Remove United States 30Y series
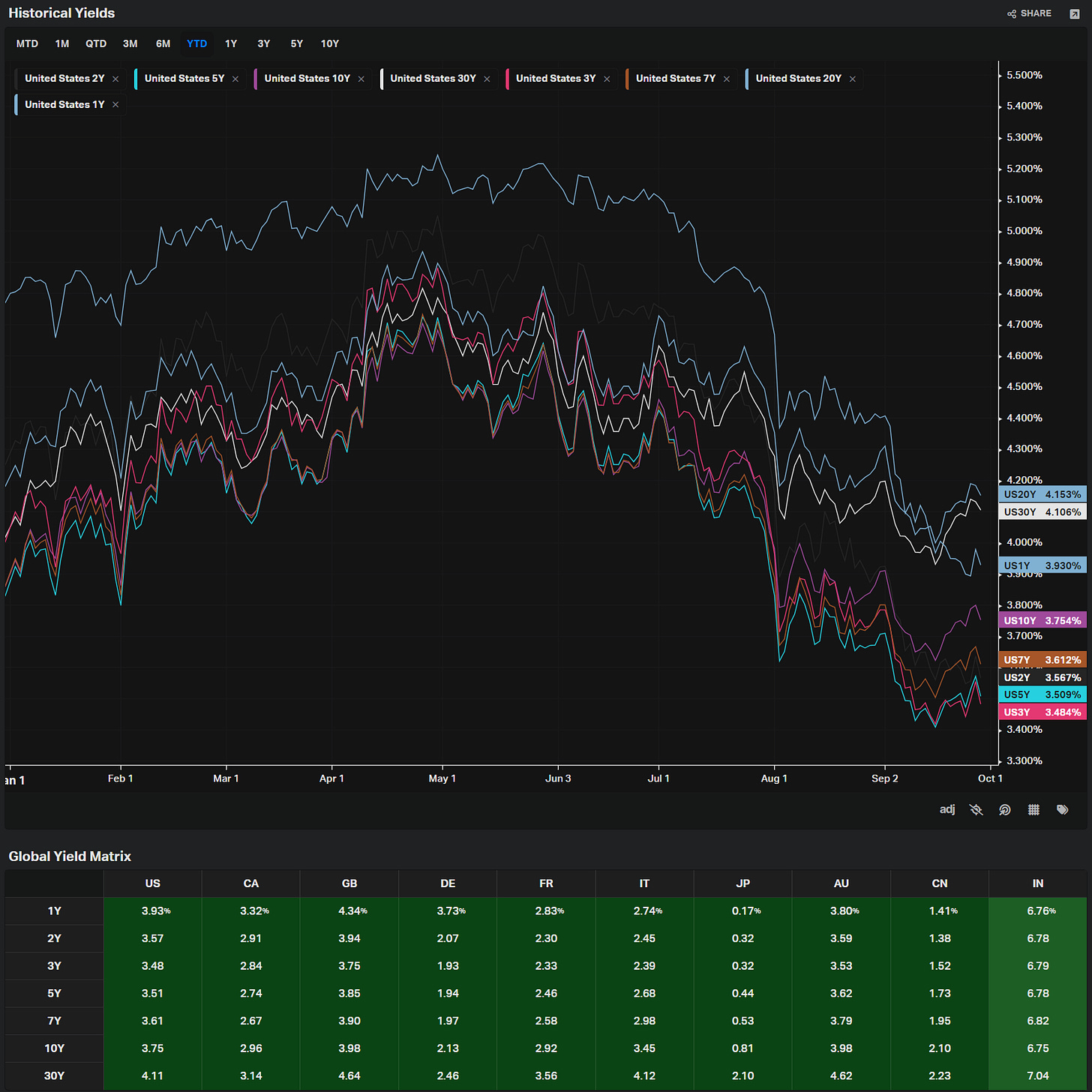The image size is (1092, 1092). (x=487, y=79)
